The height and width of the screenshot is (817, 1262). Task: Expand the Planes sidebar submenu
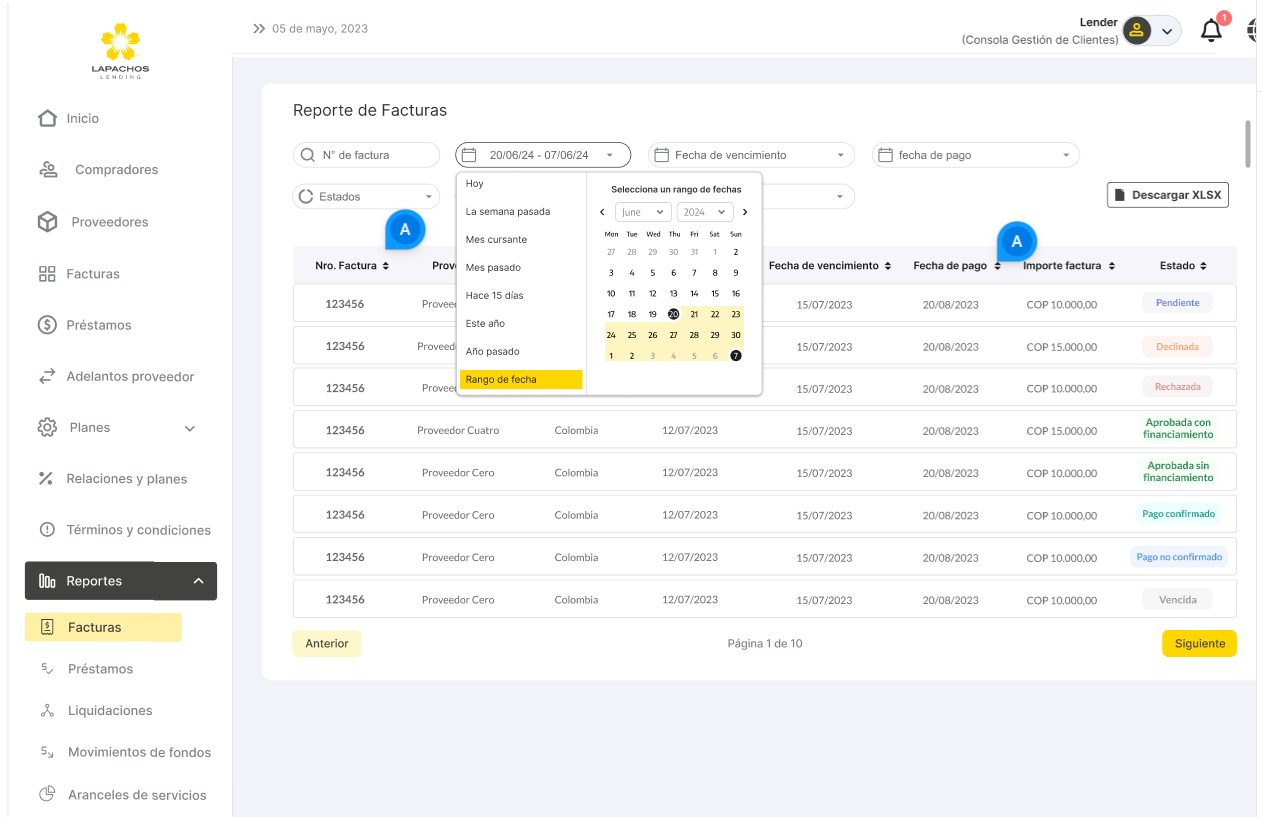click(x=190, y=428)
